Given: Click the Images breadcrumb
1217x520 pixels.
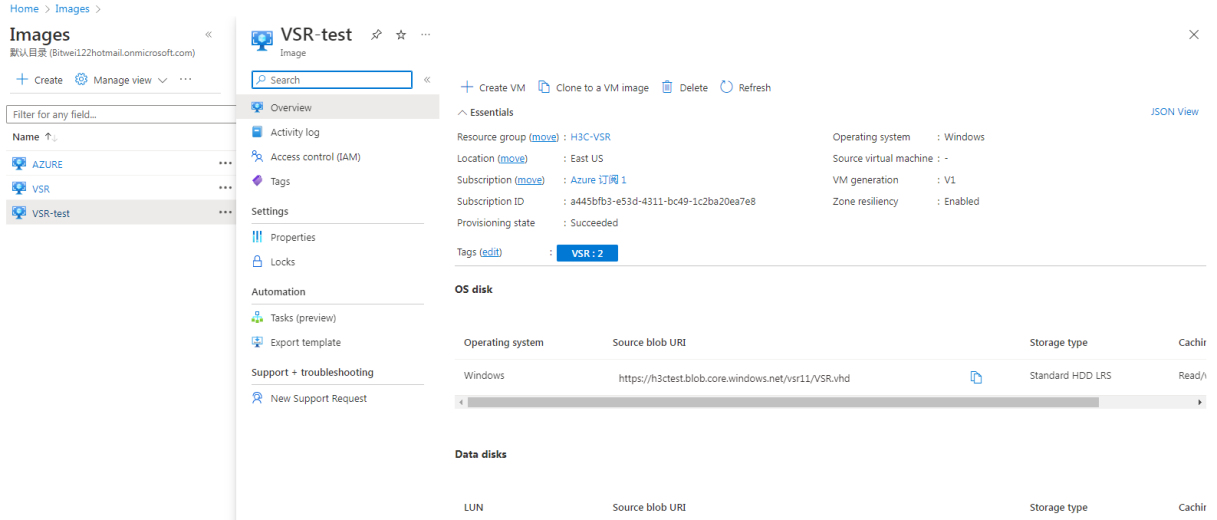Looking at the screenshot, I should pyautogui.click(x=71, y=9).
